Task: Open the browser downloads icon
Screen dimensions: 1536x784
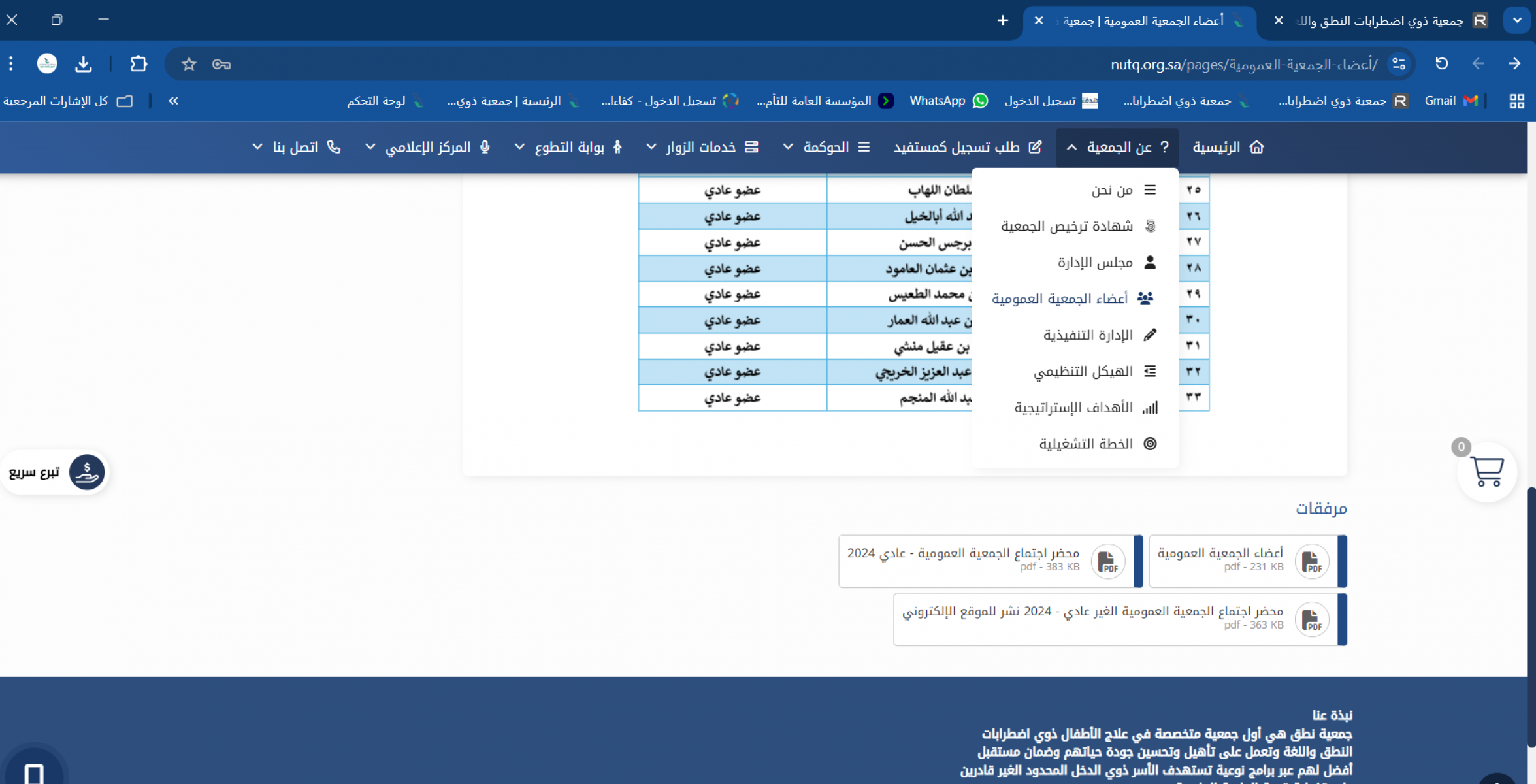Action: pos(83,64)
